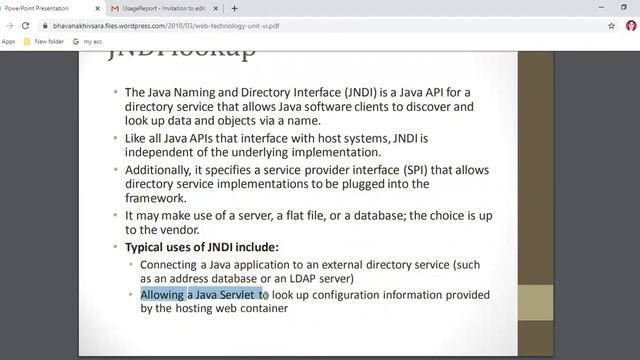Switch to the UsageReport Gmail tab
The width and height of the screenshot is (640, 360).
point(163,8)
